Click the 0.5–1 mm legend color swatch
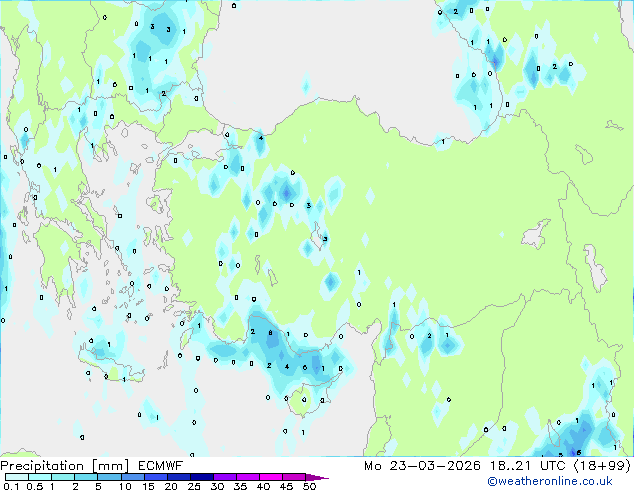The image size is (634, 490). click(x=40, y=477)
